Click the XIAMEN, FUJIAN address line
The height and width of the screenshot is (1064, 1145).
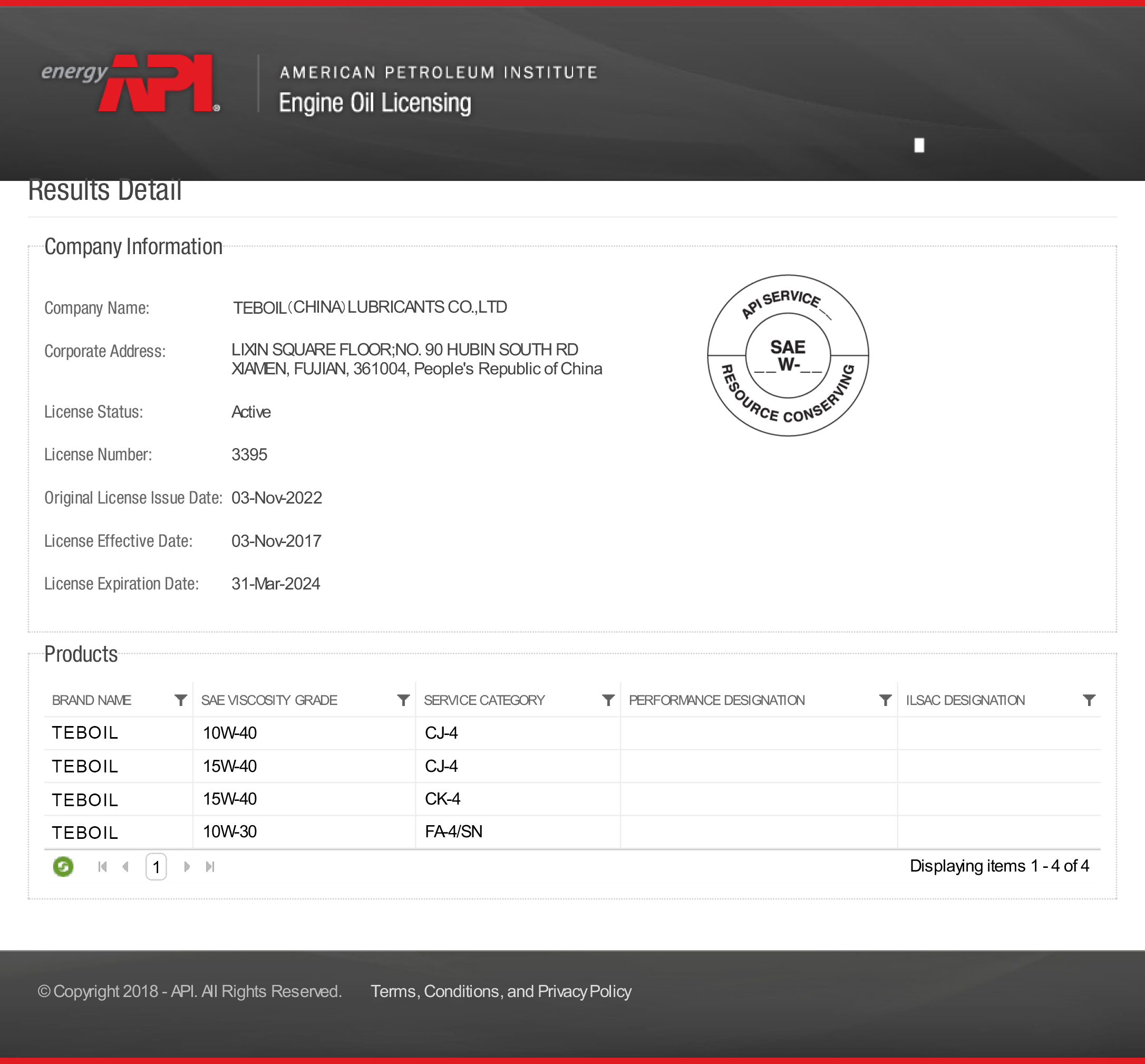tap(417, 369)
